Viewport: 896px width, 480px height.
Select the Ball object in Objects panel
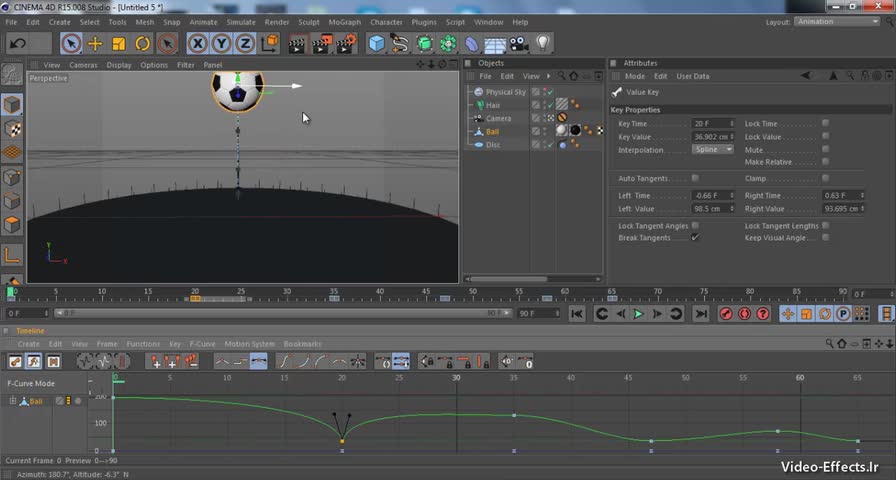point(493,131)
